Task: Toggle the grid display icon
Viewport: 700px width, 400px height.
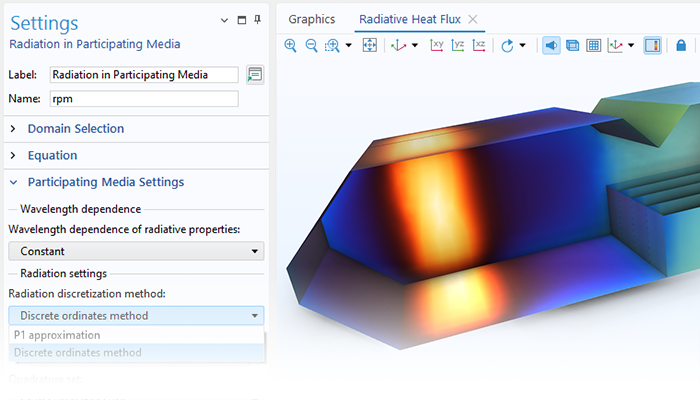Action: [593, 46]
